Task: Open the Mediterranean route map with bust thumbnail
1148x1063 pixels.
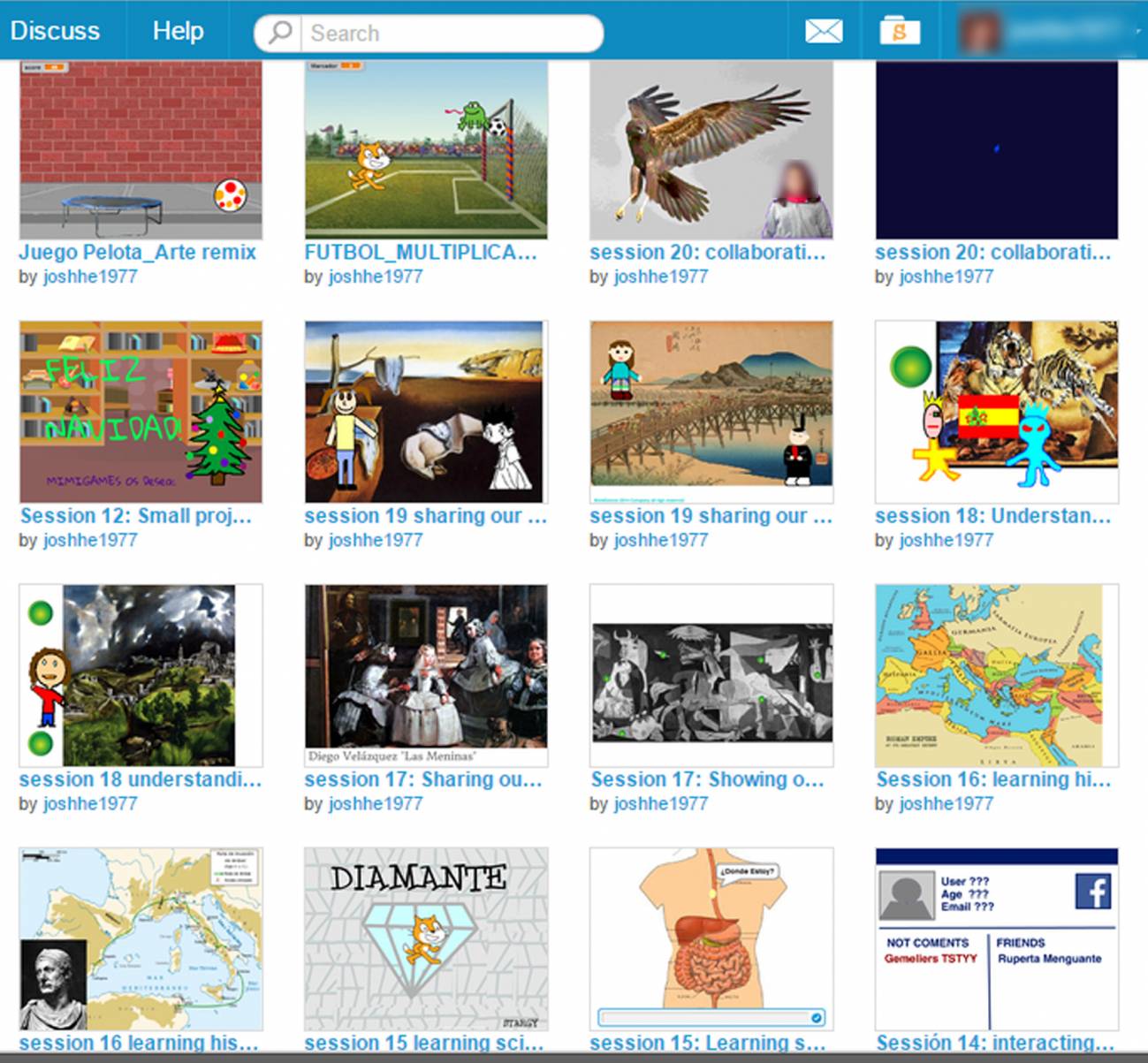Action: click(141, 938)
